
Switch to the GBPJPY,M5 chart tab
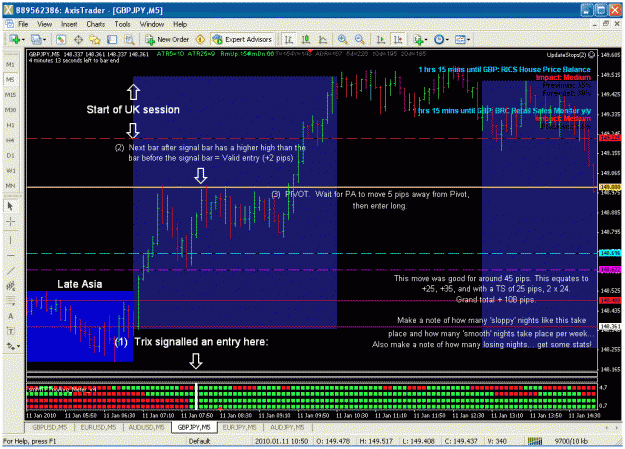194,427
